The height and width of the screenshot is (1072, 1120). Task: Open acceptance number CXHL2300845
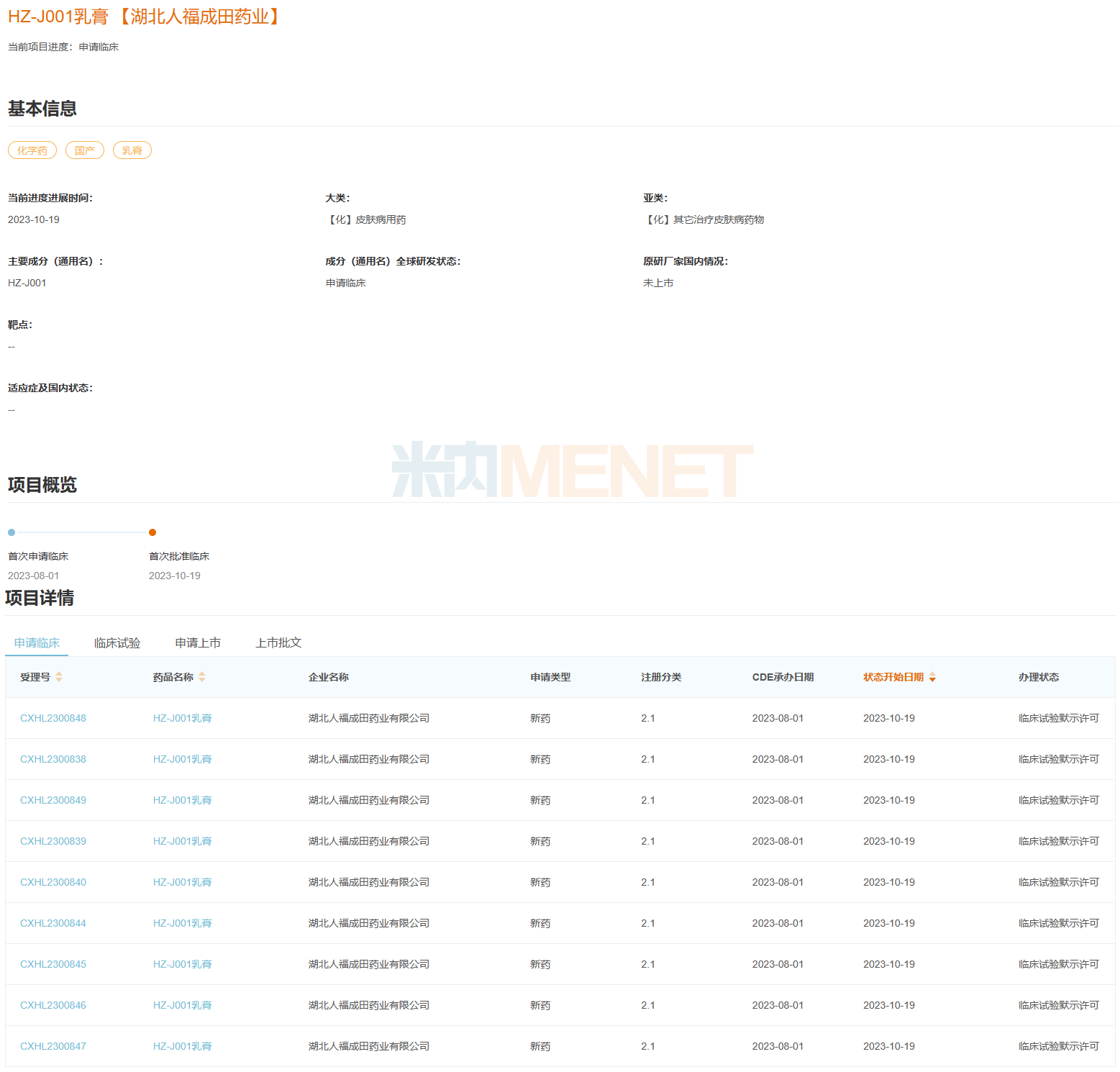pyautogui.click(x=53, y=964)
